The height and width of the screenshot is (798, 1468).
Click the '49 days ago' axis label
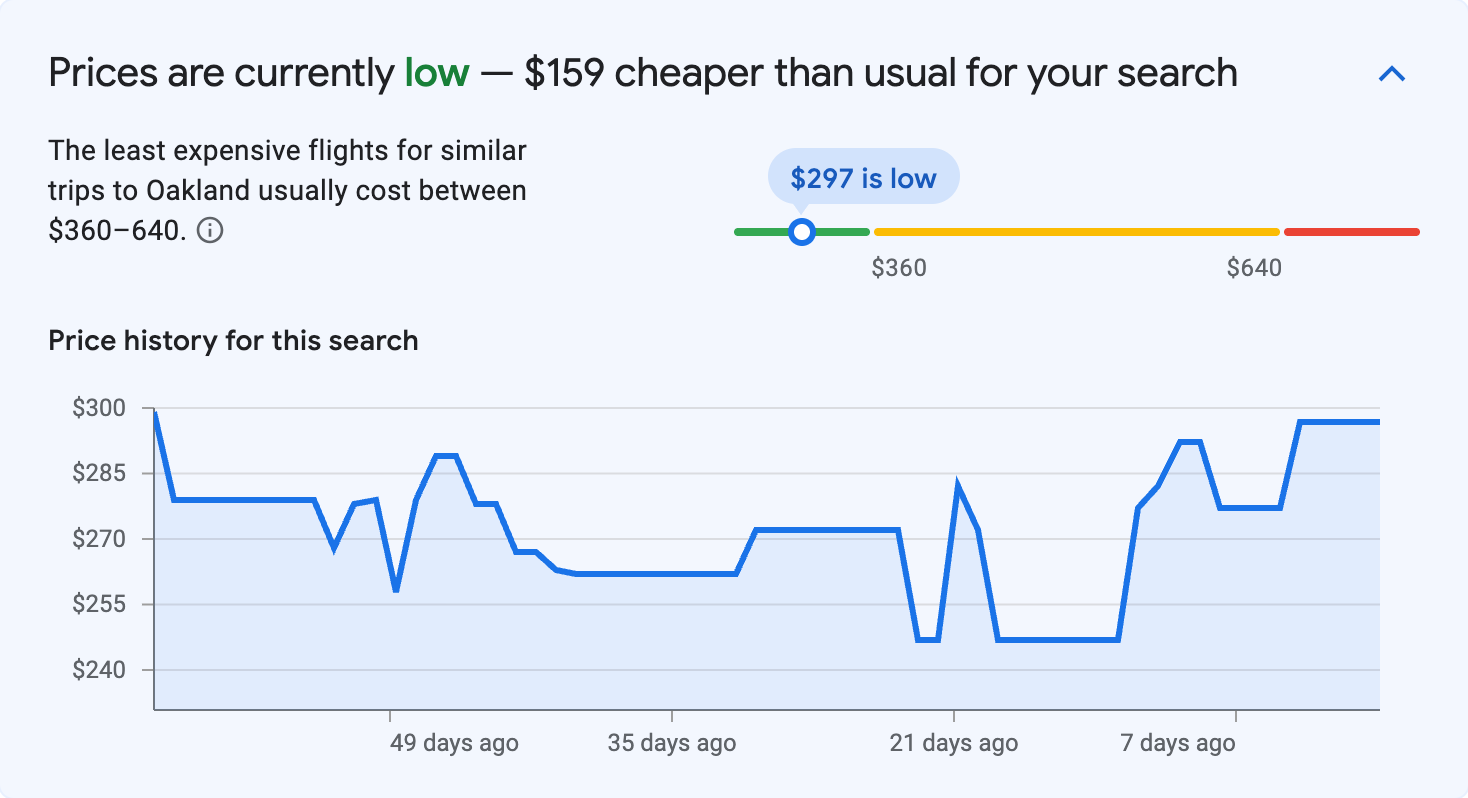(x=452, y=743)
